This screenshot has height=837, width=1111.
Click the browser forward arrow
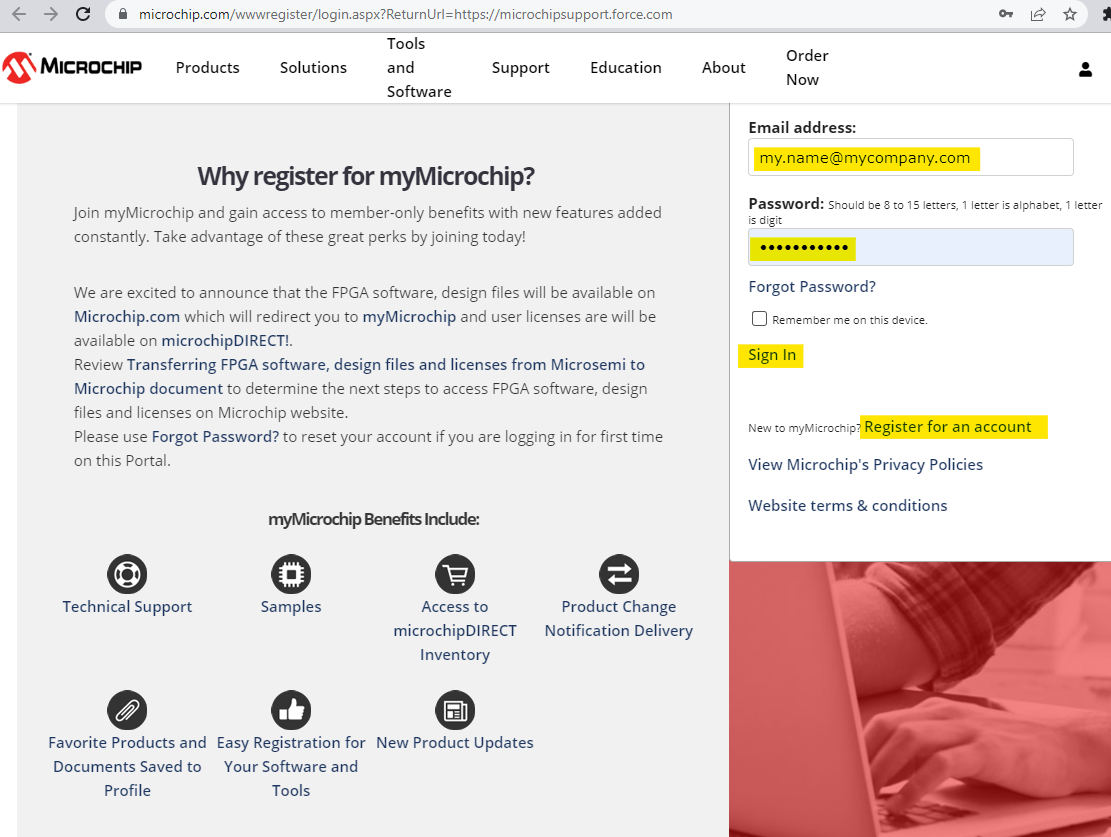coord(51,13)
